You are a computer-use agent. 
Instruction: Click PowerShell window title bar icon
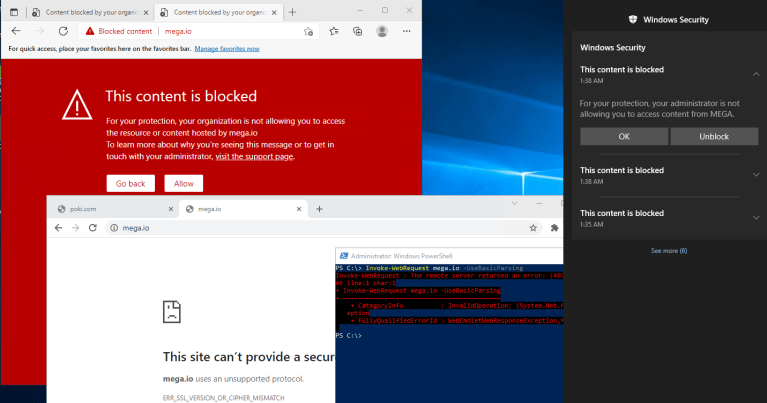(x=344, y=256)
